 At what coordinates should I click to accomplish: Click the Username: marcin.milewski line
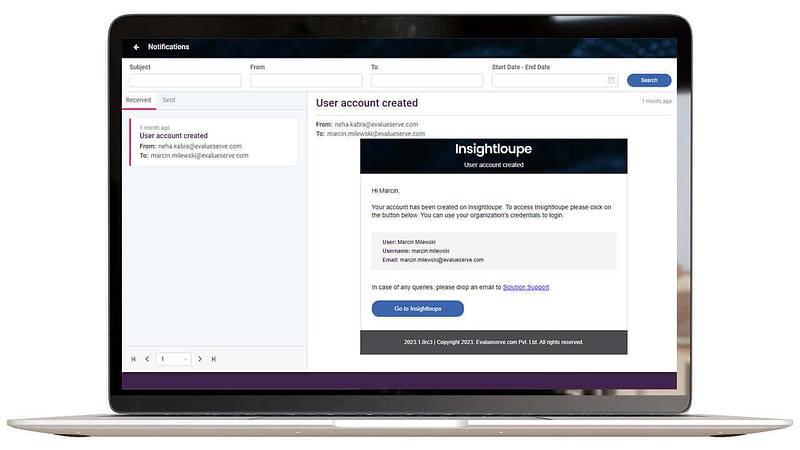(x=416, y=251)
